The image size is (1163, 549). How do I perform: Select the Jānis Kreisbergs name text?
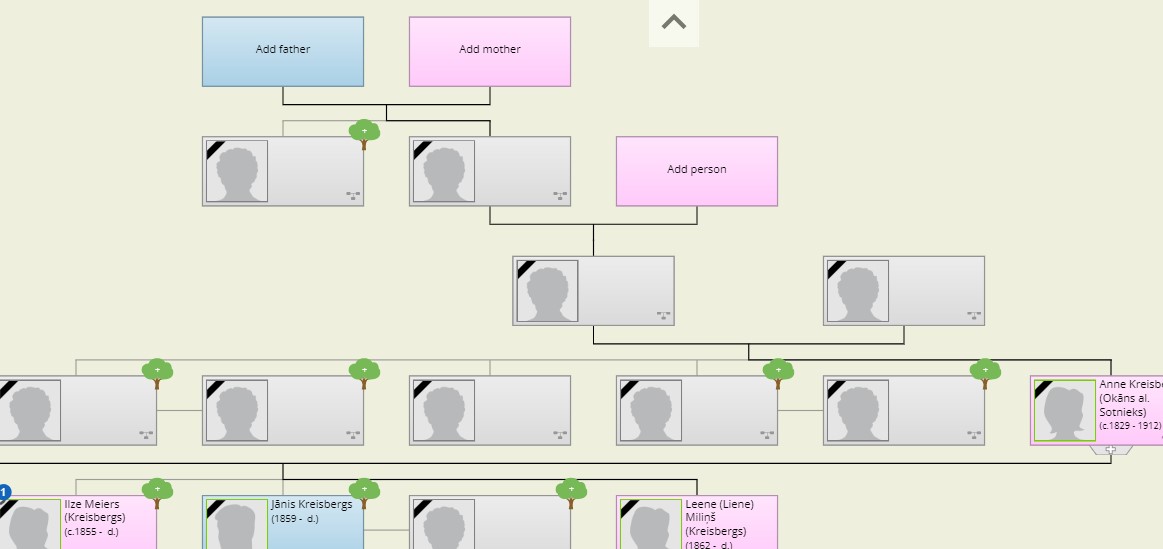311,505
